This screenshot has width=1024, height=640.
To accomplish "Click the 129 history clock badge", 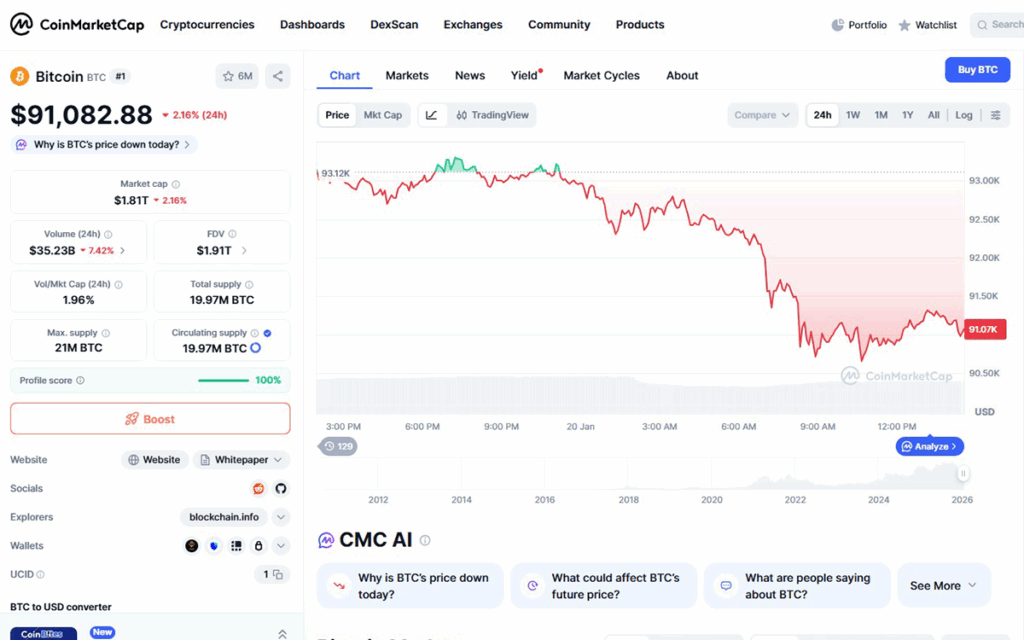I will coord(338,447).
